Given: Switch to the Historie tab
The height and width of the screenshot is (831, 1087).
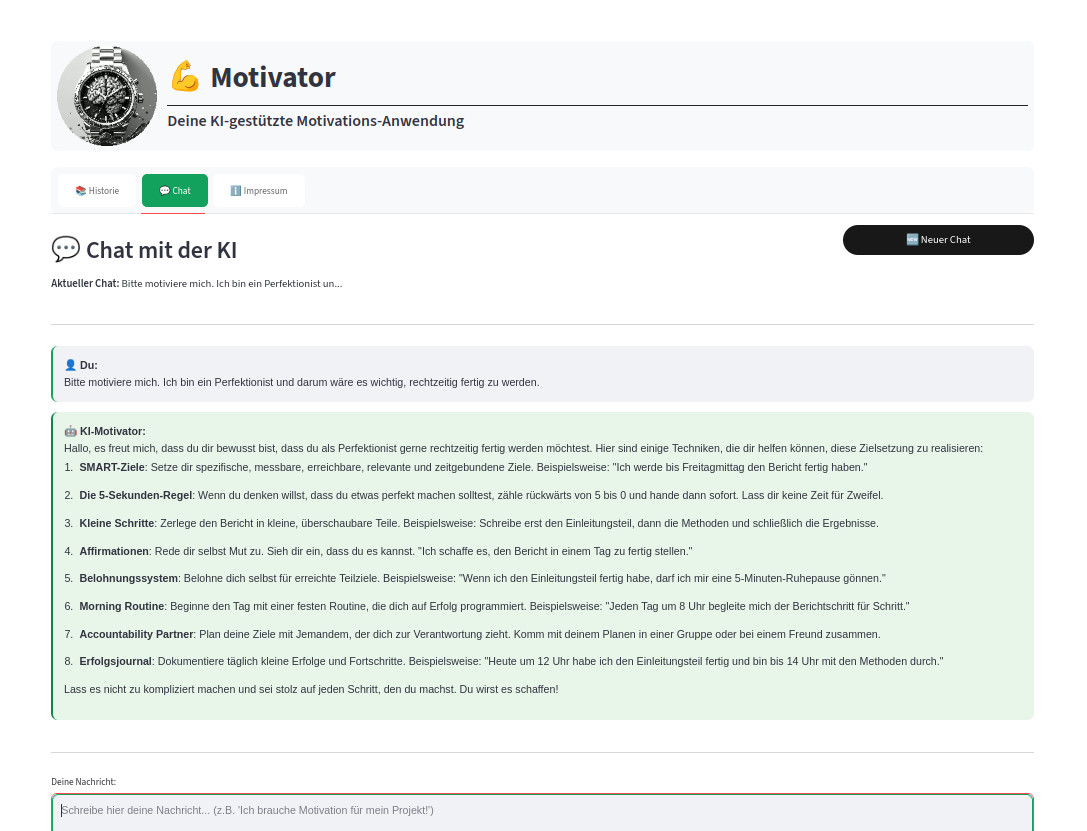Looking at the screenshot, I should coord(97,191).
